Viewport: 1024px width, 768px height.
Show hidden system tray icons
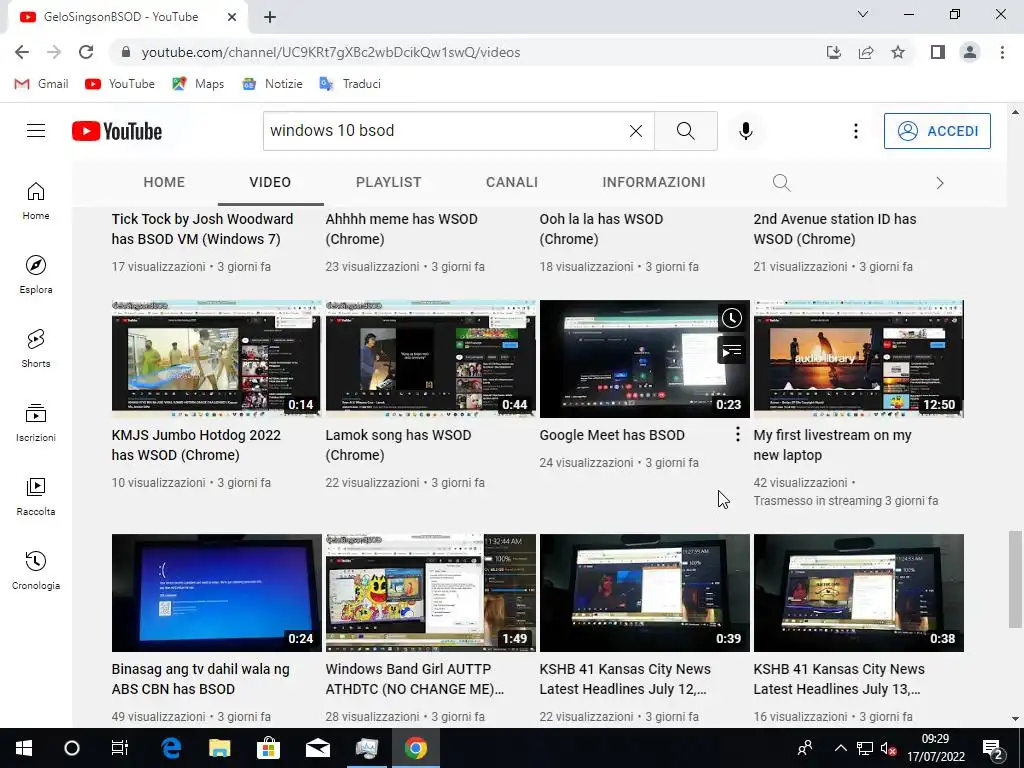click(x=840, y=748)
